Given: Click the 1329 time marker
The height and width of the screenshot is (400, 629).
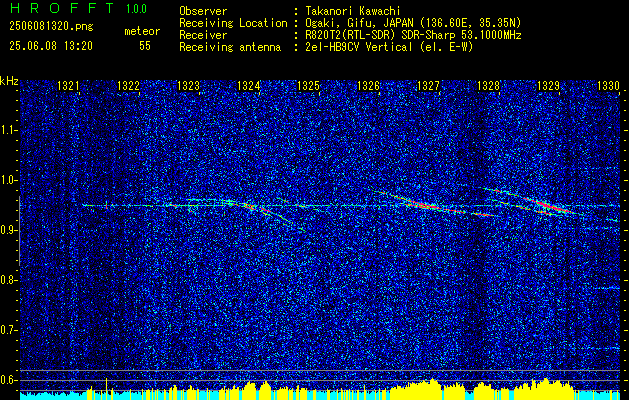Looking at the screenshot, I should coord(548,86).
